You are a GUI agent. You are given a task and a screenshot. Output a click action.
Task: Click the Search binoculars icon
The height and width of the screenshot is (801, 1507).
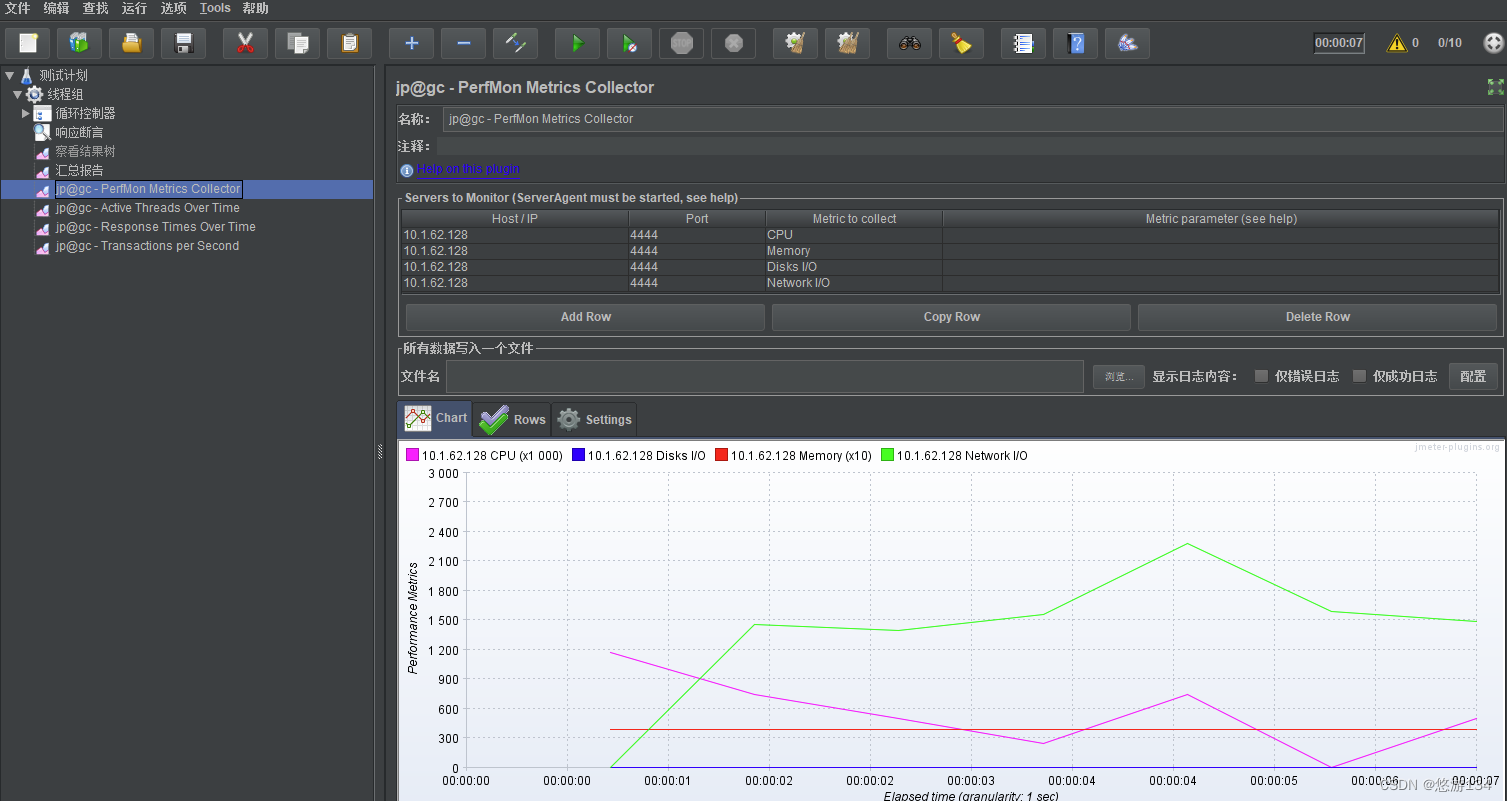(909, 43)
